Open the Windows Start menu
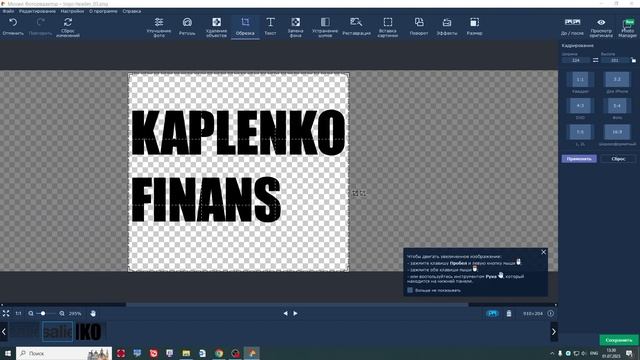 point(7,353)
